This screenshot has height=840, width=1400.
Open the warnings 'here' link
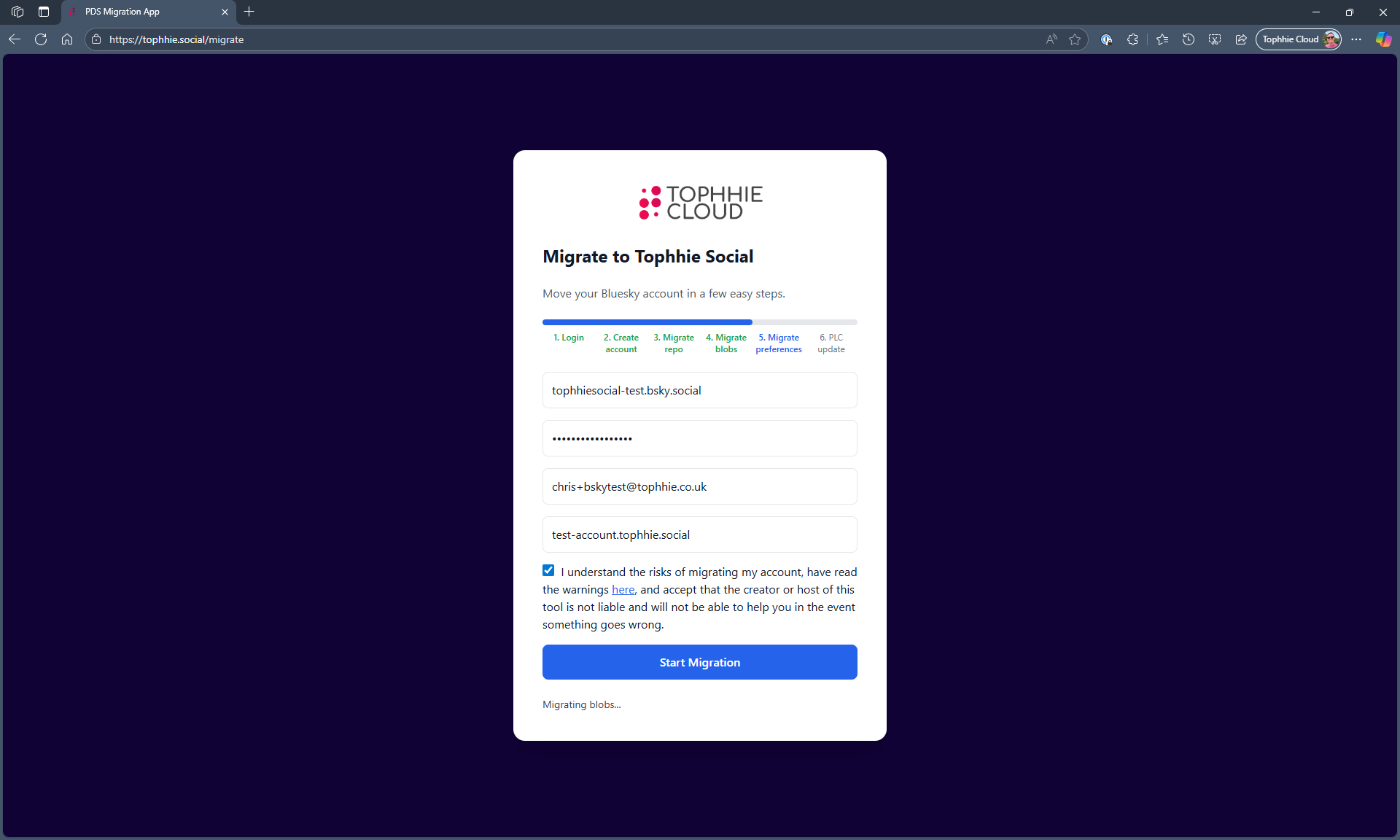(623, 589)
